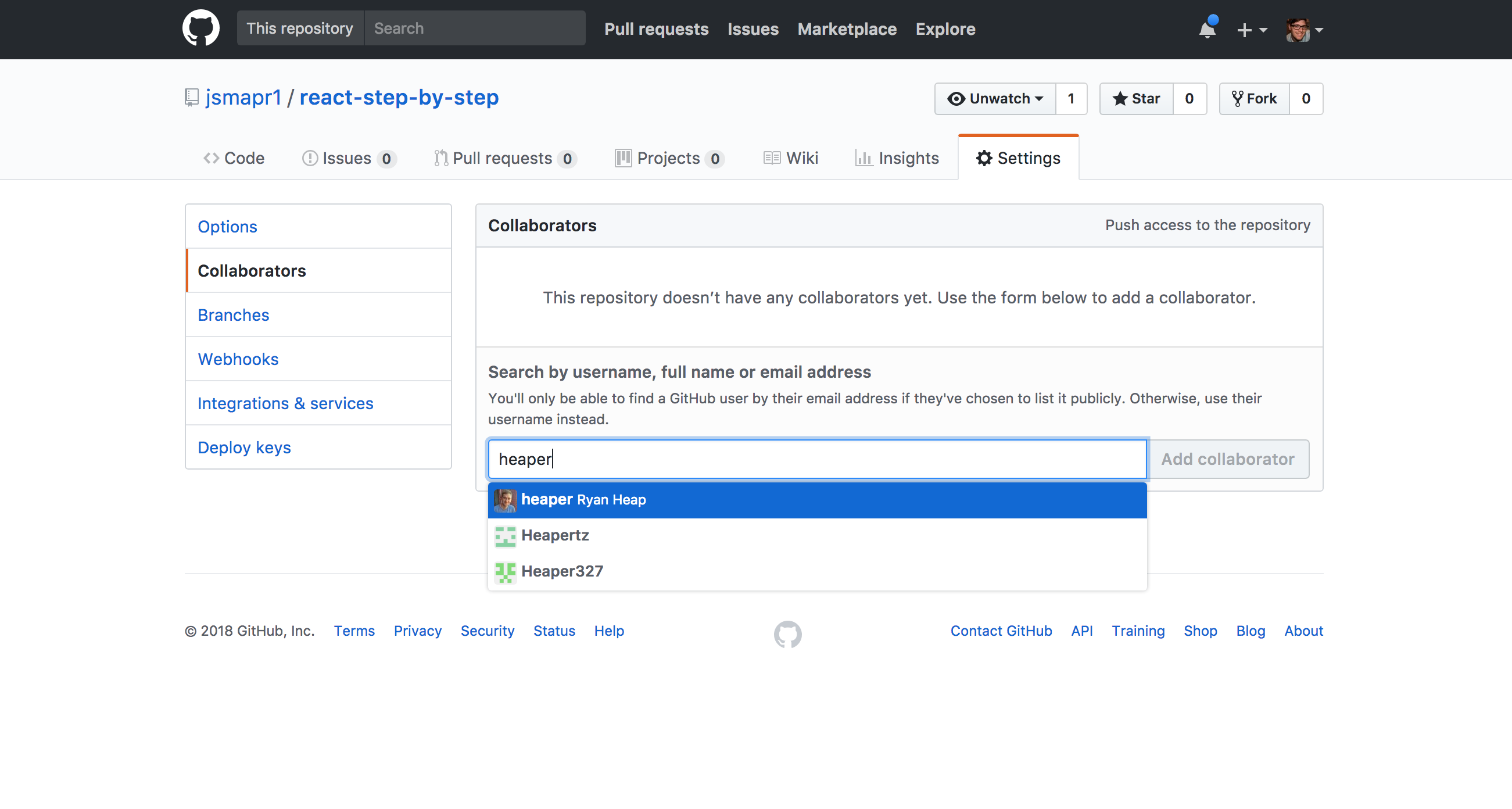1512x809 pixels.
Task: Click the Watch/Unwatch repository icon
Action: click(956, 98)
